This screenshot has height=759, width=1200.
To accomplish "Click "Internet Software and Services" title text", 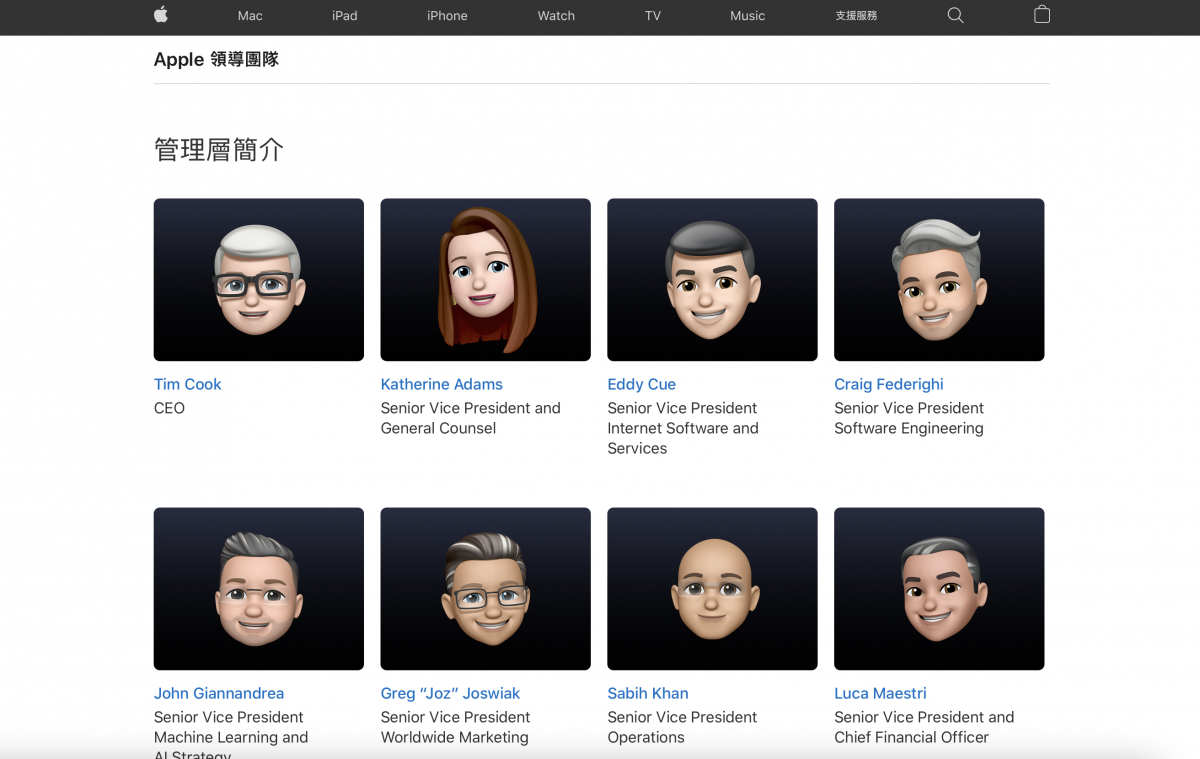I will coord(683,438).
